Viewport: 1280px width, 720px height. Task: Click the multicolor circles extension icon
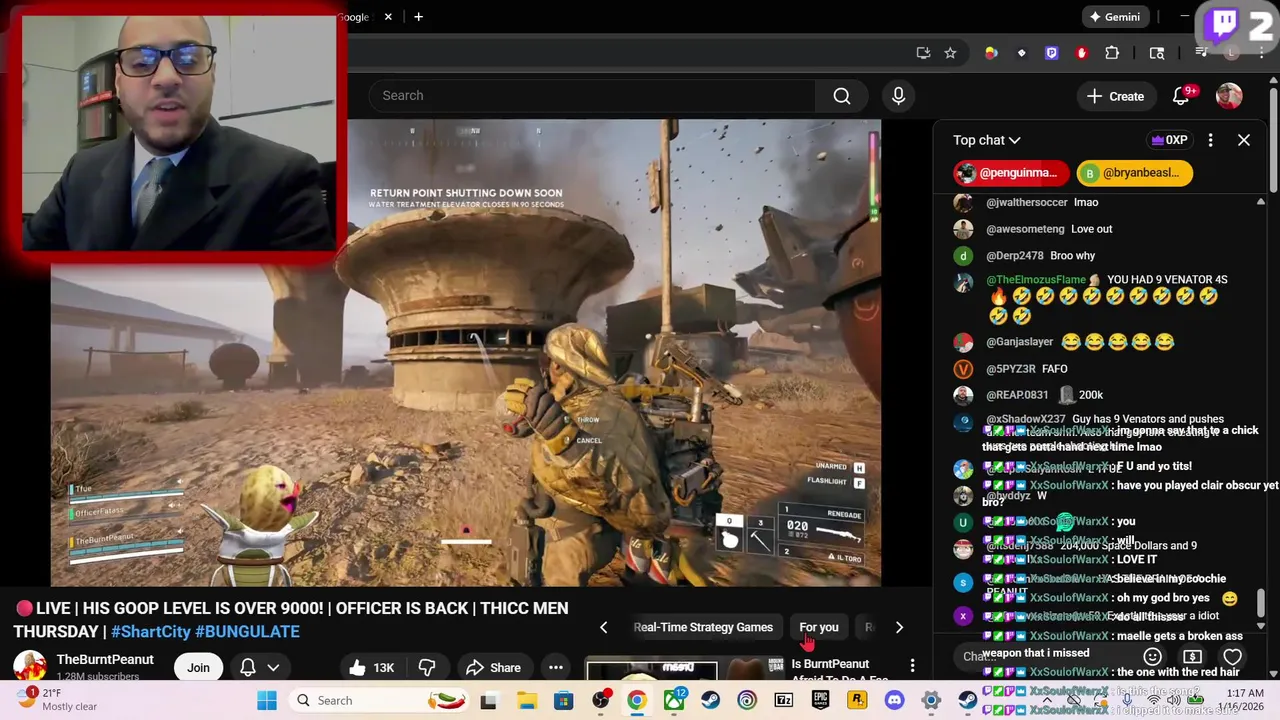991,53
